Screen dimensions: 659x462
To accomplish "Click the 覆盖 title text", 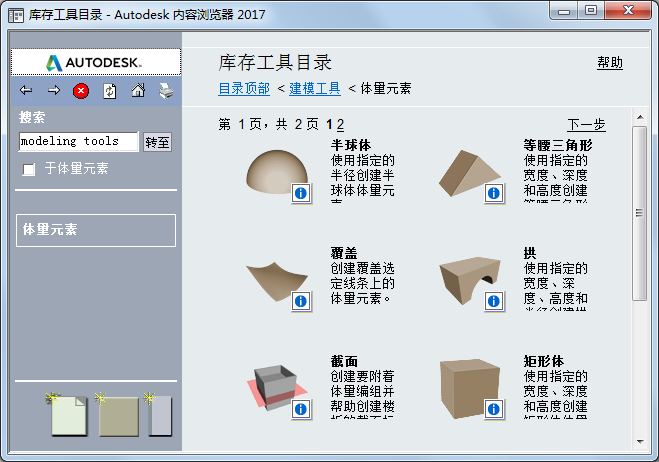I will tap(344, 253).
